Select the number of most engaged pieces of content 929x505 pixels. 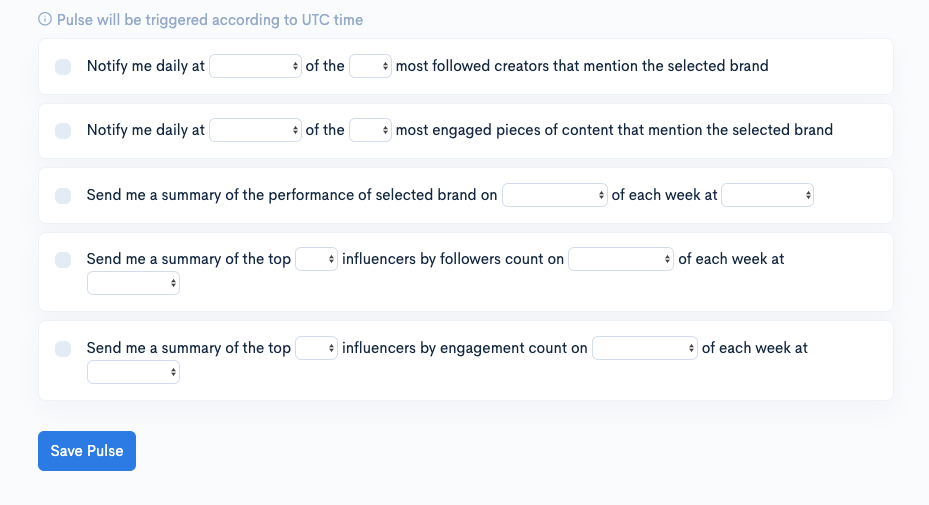(370, 130)
